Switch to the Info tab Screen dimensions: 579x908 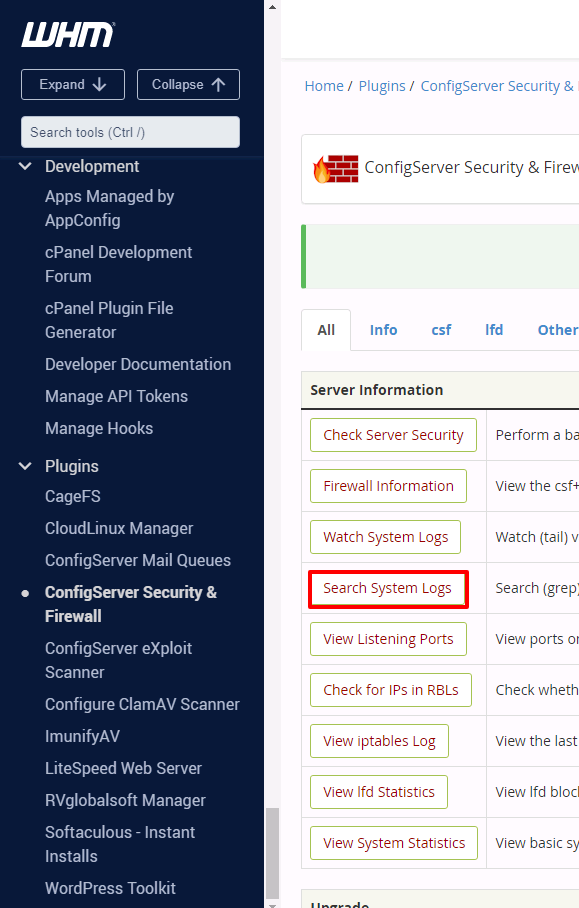pos(383,330)
